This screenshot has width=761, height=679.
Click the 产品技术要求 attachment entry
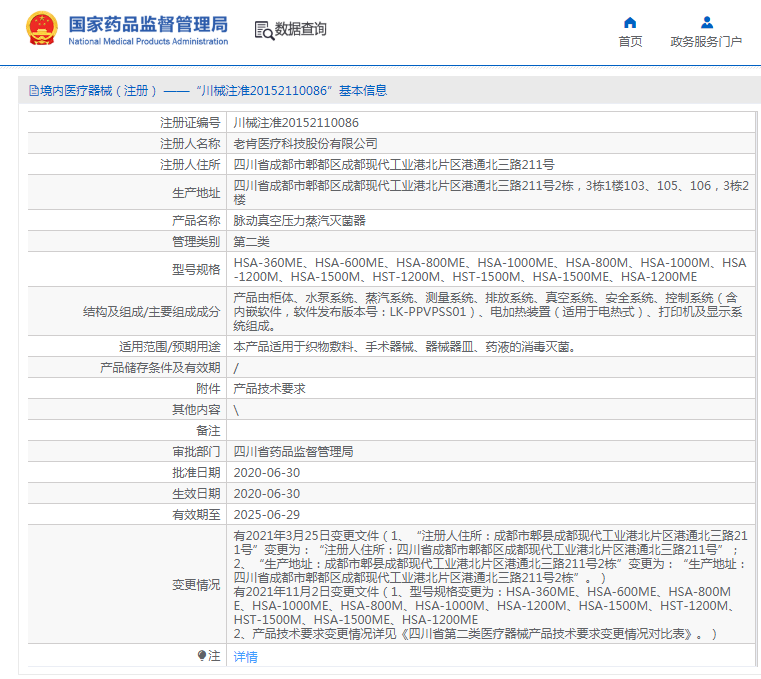[x=269, y=389]
